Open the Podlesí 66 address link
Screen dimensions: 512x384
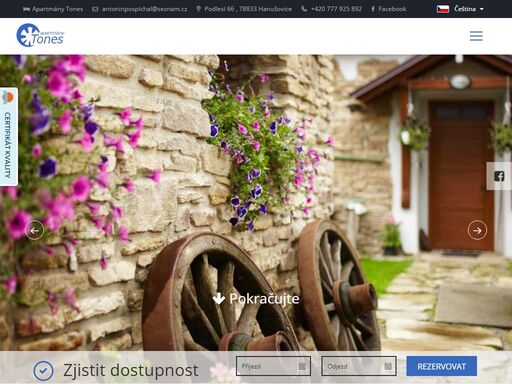pos(244,9)
